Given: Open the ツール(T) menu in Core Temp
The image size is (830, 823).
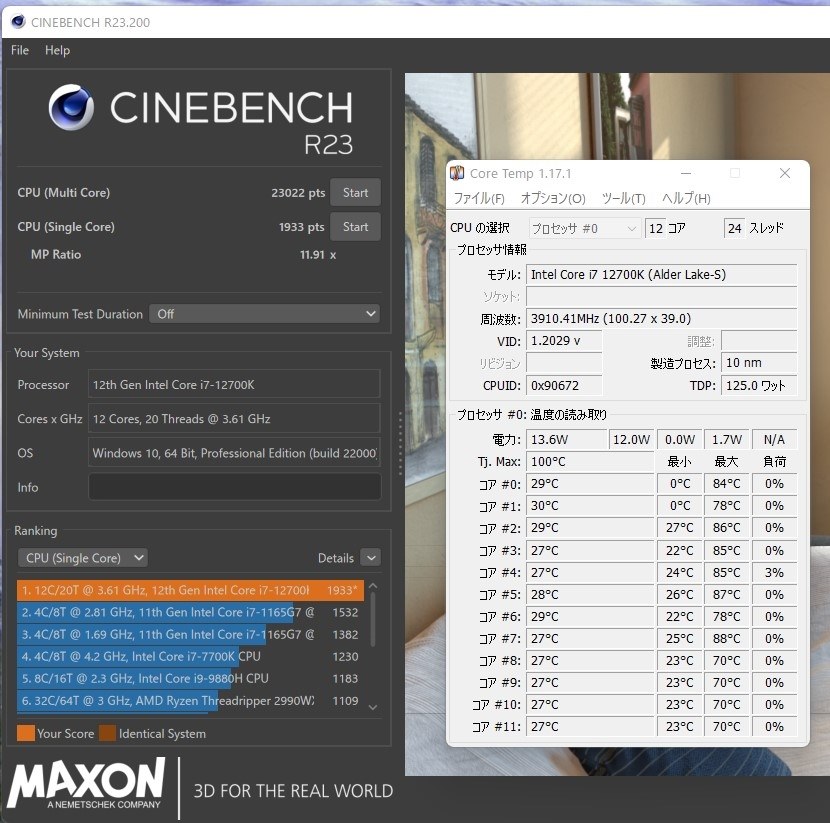Looking at the screenshot, I should 623,198.
